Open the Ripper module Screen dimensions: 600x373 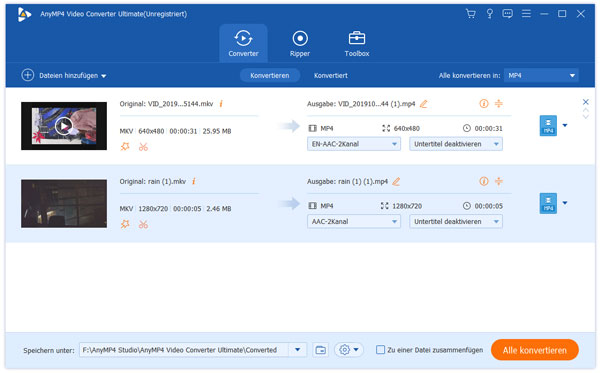(x=300, y=44)
